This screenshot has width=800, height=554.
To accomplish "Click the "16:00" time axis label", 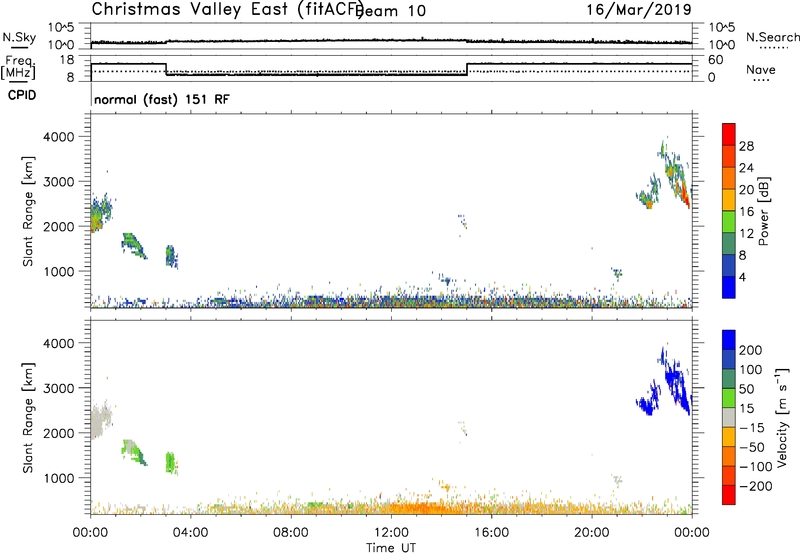I will point(491,533).
